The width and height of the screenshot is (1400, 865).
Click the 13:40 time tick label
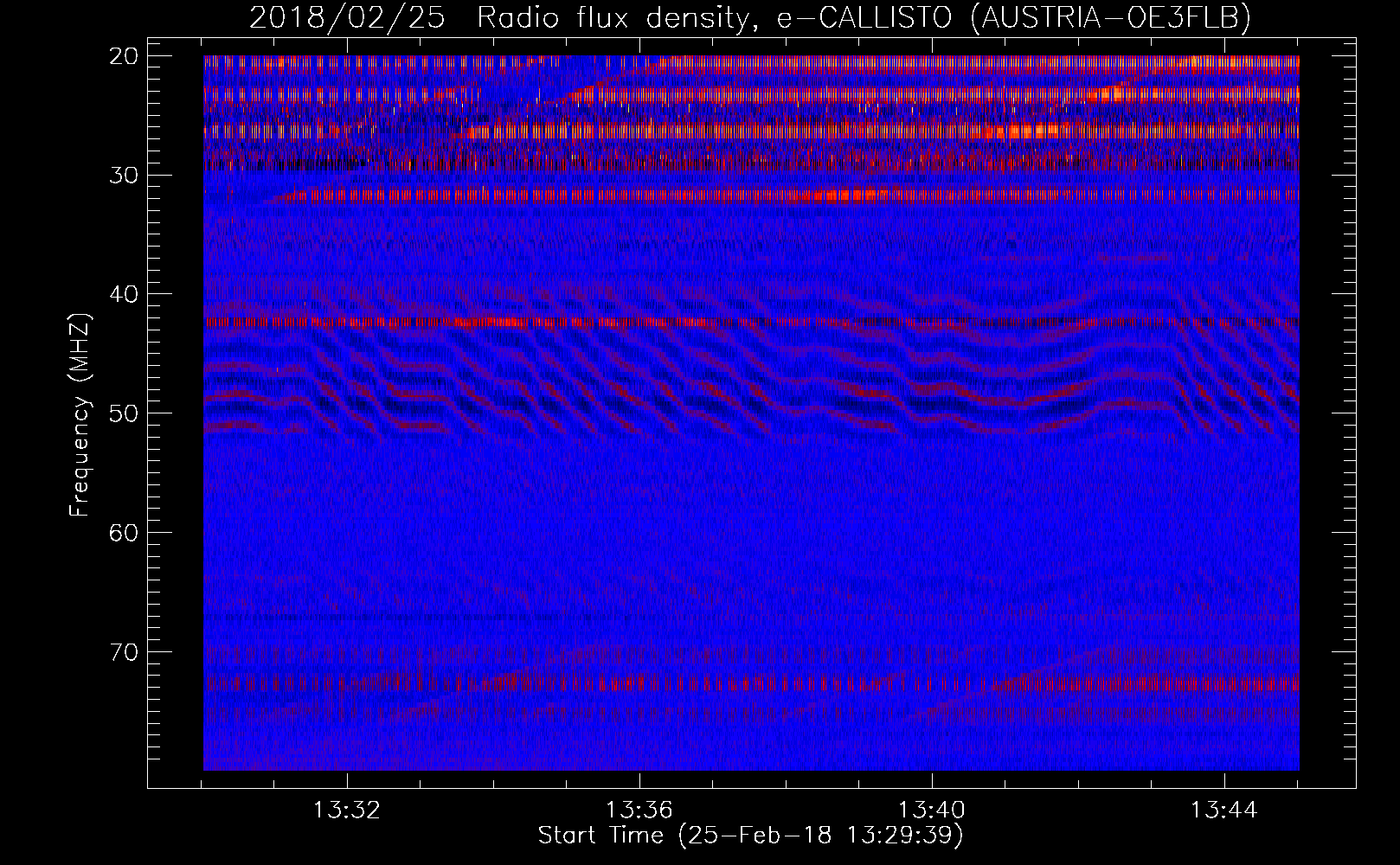[x=932, y=811]
